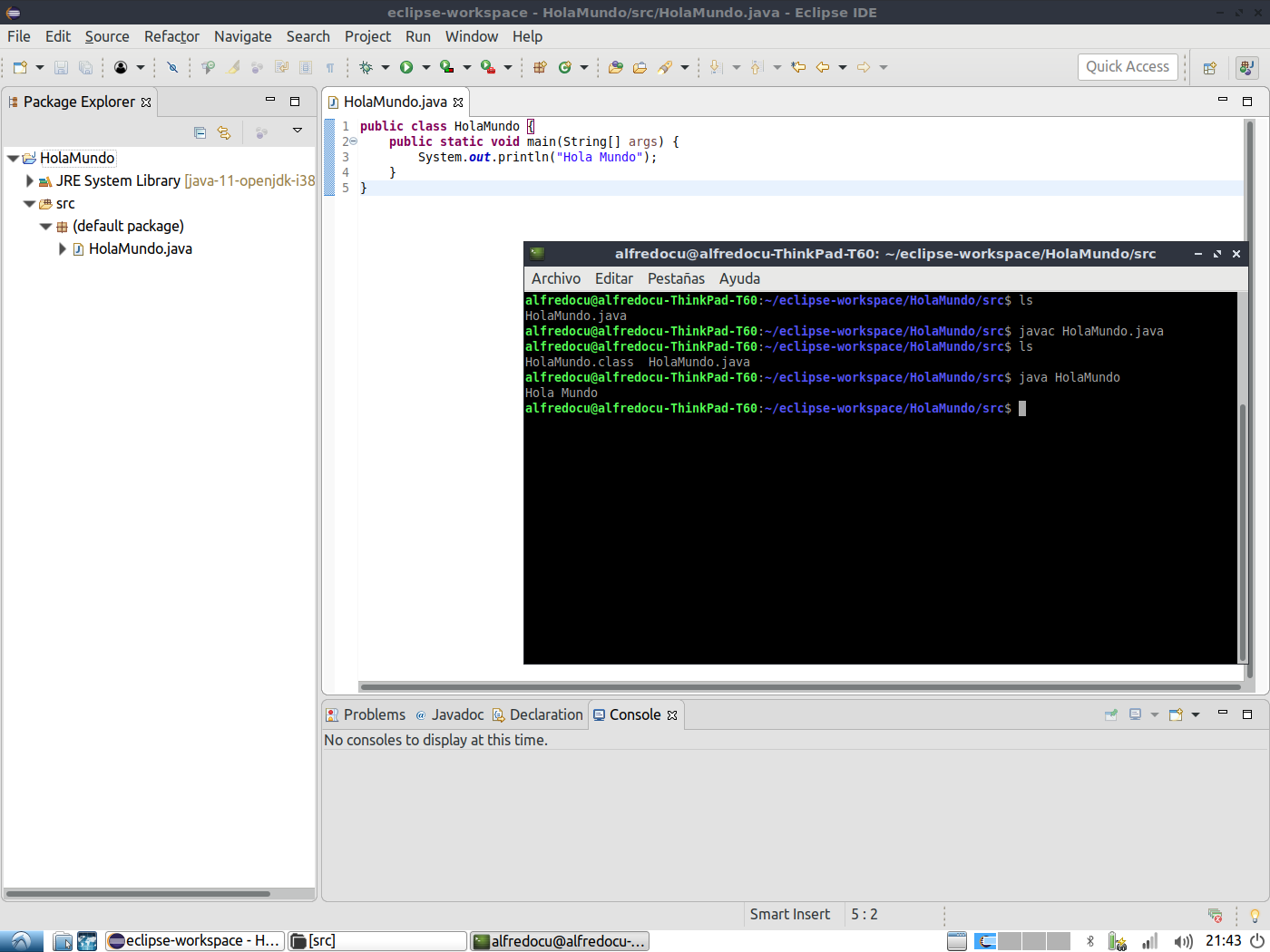Click the Debug bug icon
This screenshot has width=1270, height=952.
tap(366, 67)
